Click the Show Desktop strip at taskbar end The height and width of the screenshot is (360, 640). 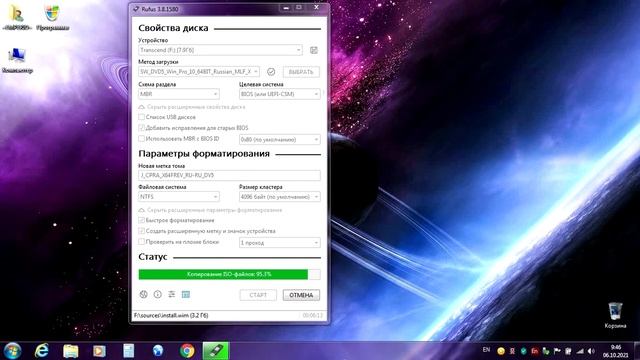pyautogui.click(x=637, y=351)
